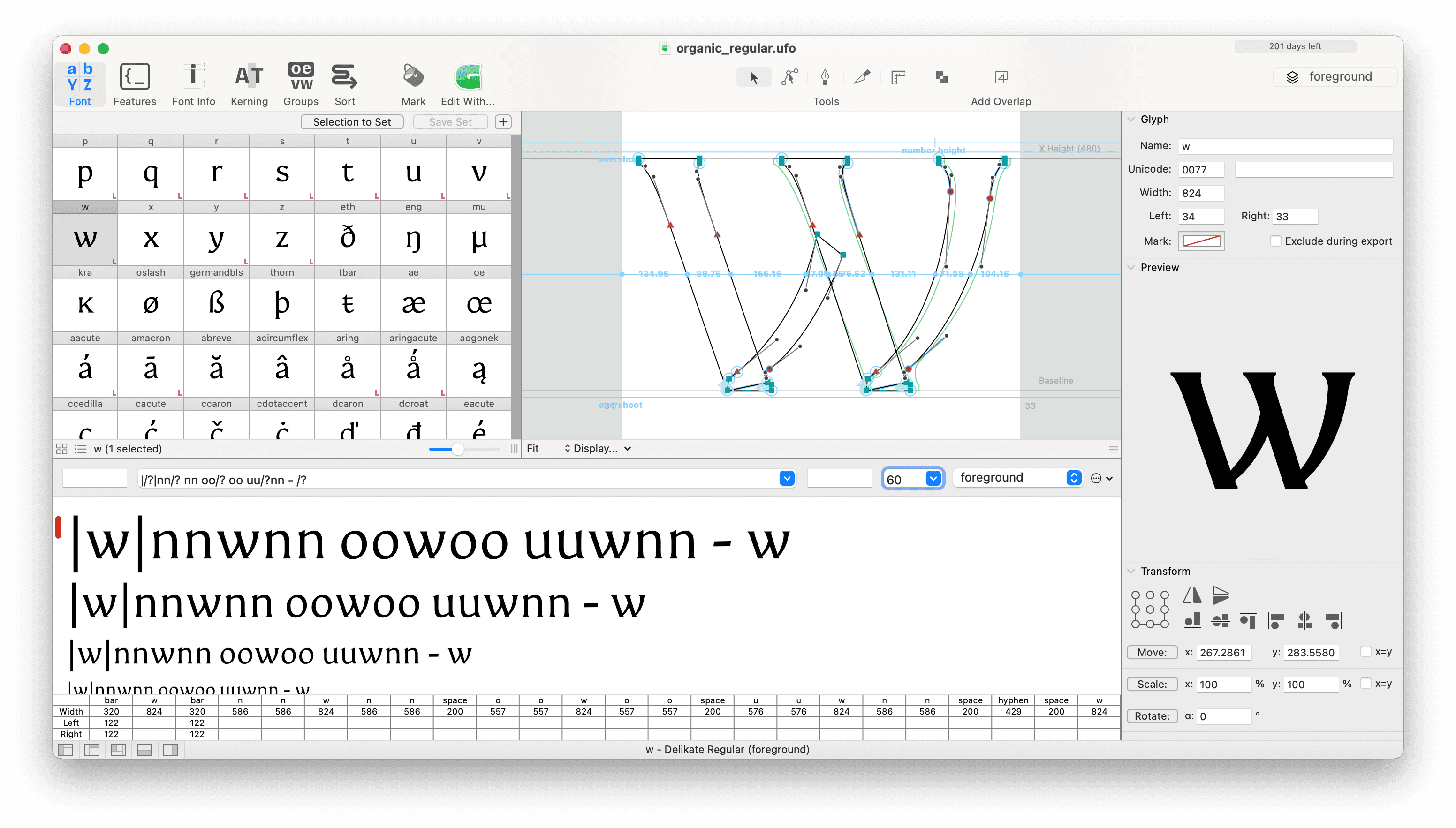Open the Font Info panel
The width and height of the screenshot is (1456, 828).
tap(193, 84)
